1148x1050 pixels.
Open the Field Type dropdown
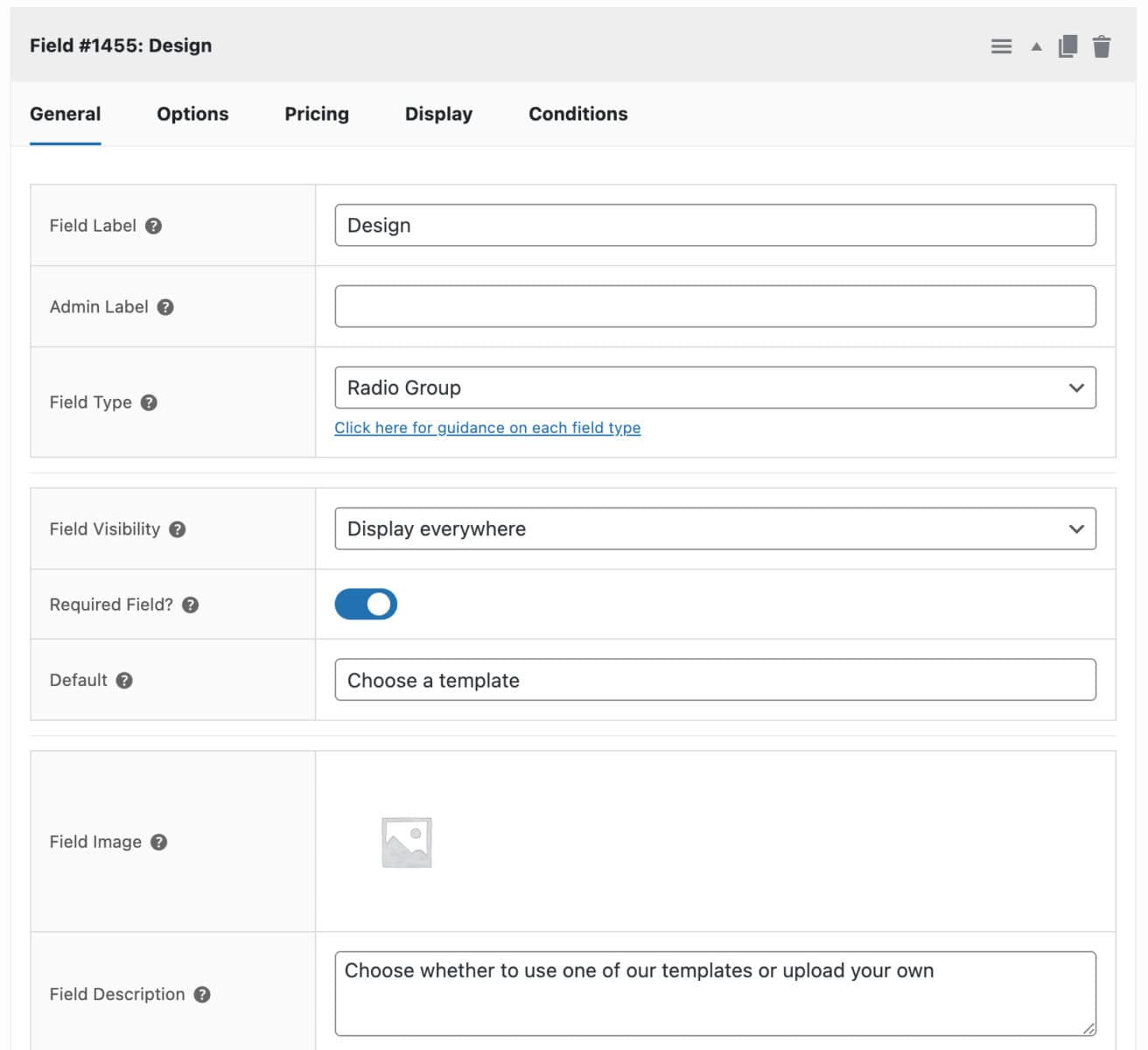[x=715, y=388]
